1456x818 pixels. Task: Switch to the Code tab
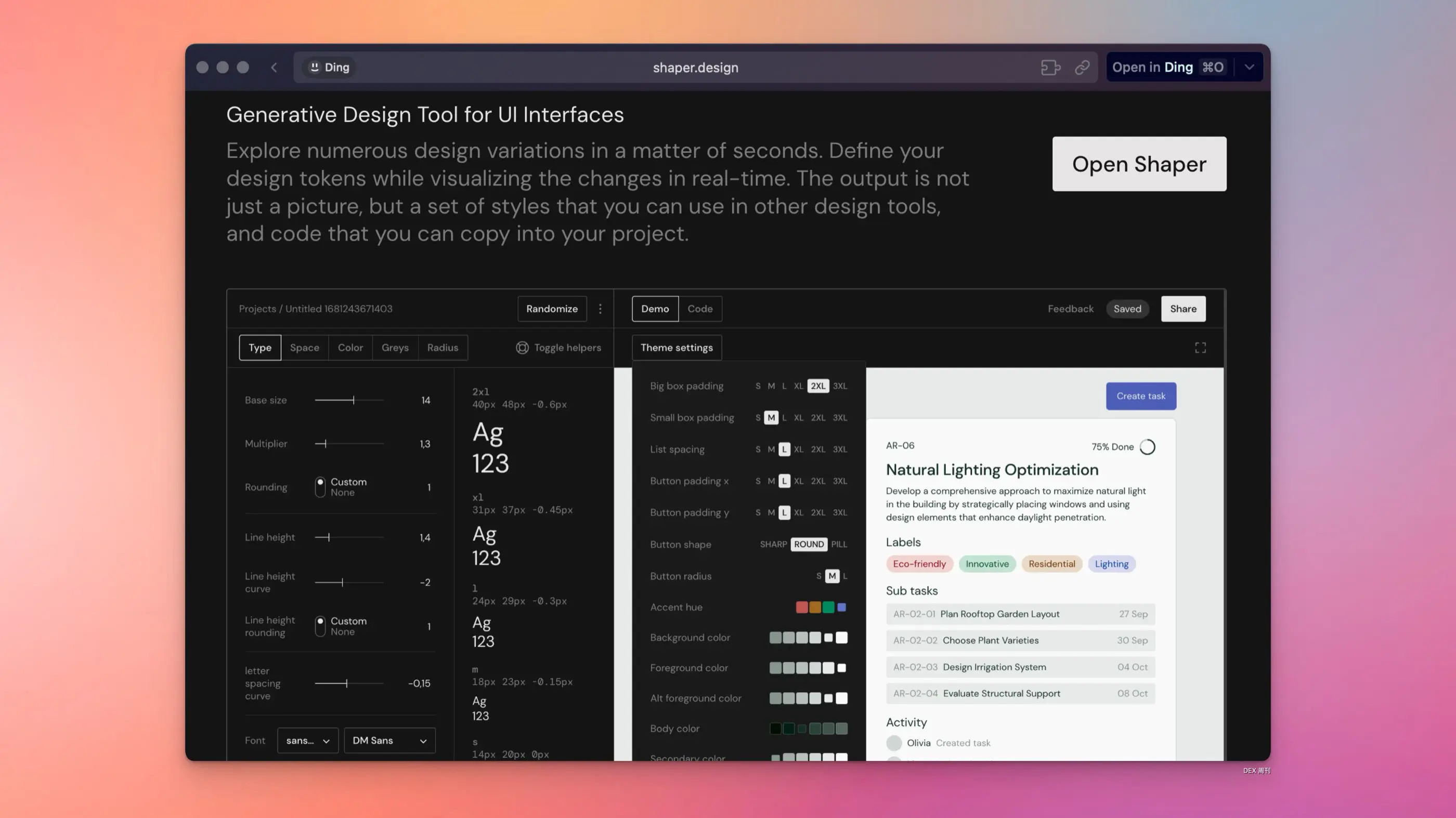(700, 309)
